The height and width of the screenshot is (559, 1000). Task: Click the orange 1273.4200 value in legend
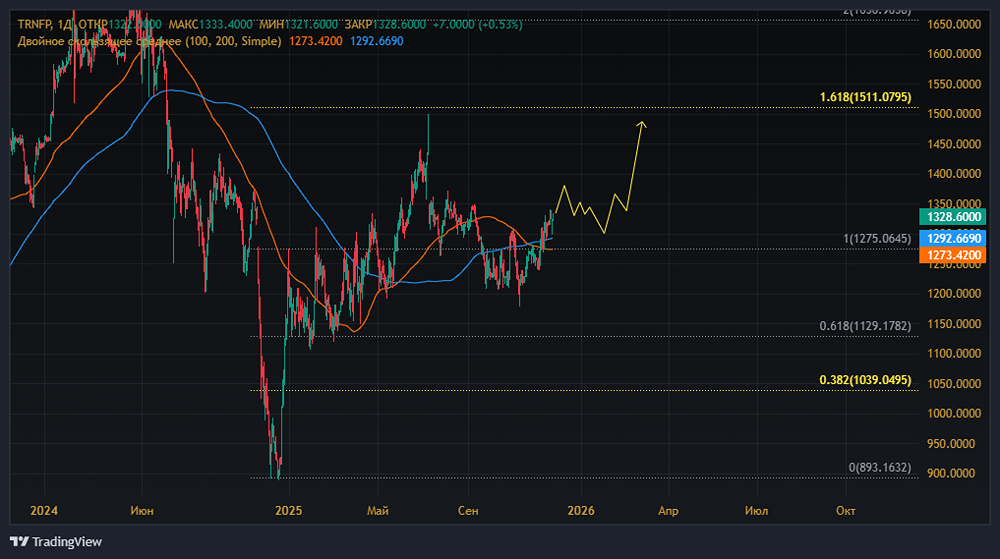(x=316, y=41)
